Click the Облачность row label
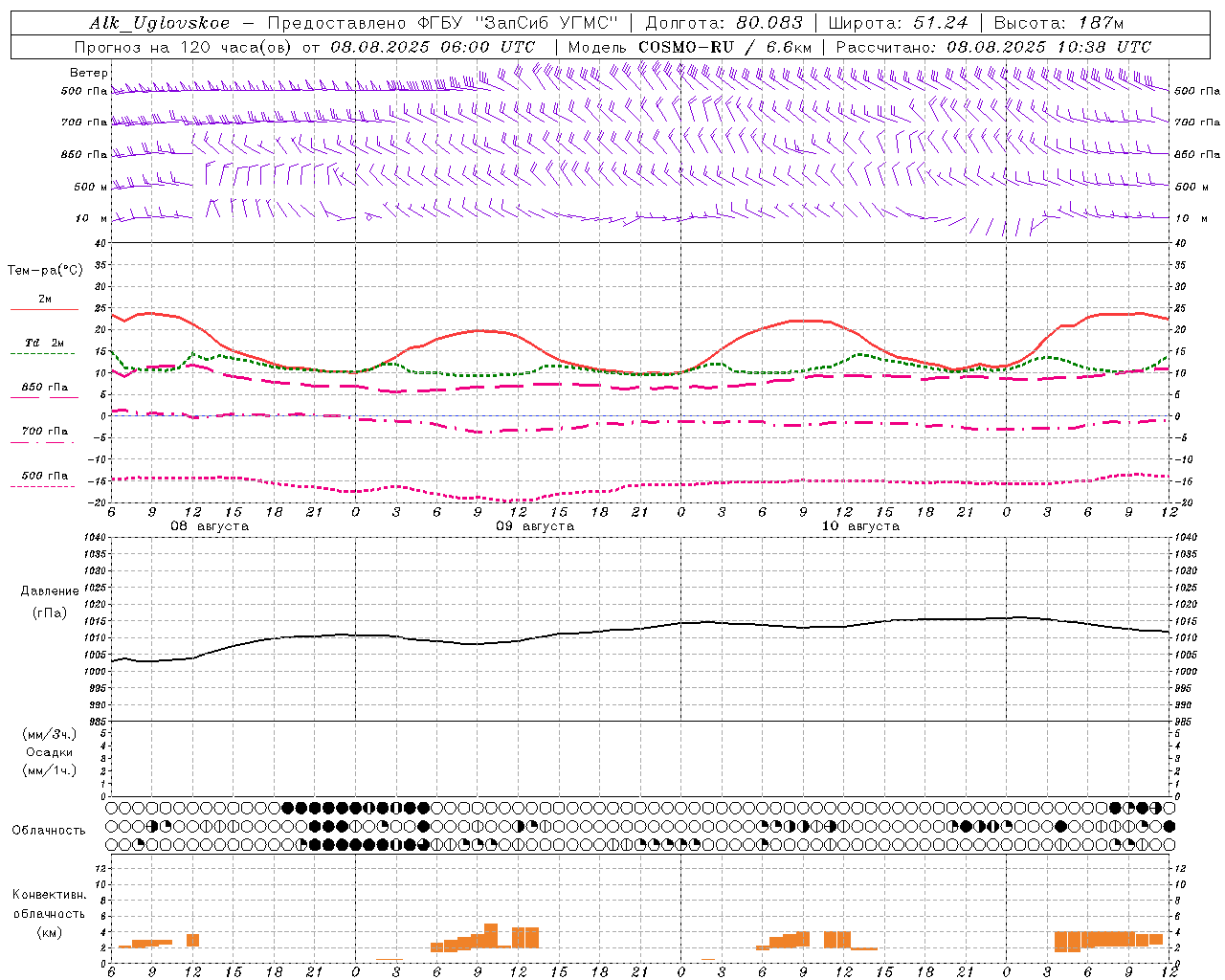 coord(49,830)
